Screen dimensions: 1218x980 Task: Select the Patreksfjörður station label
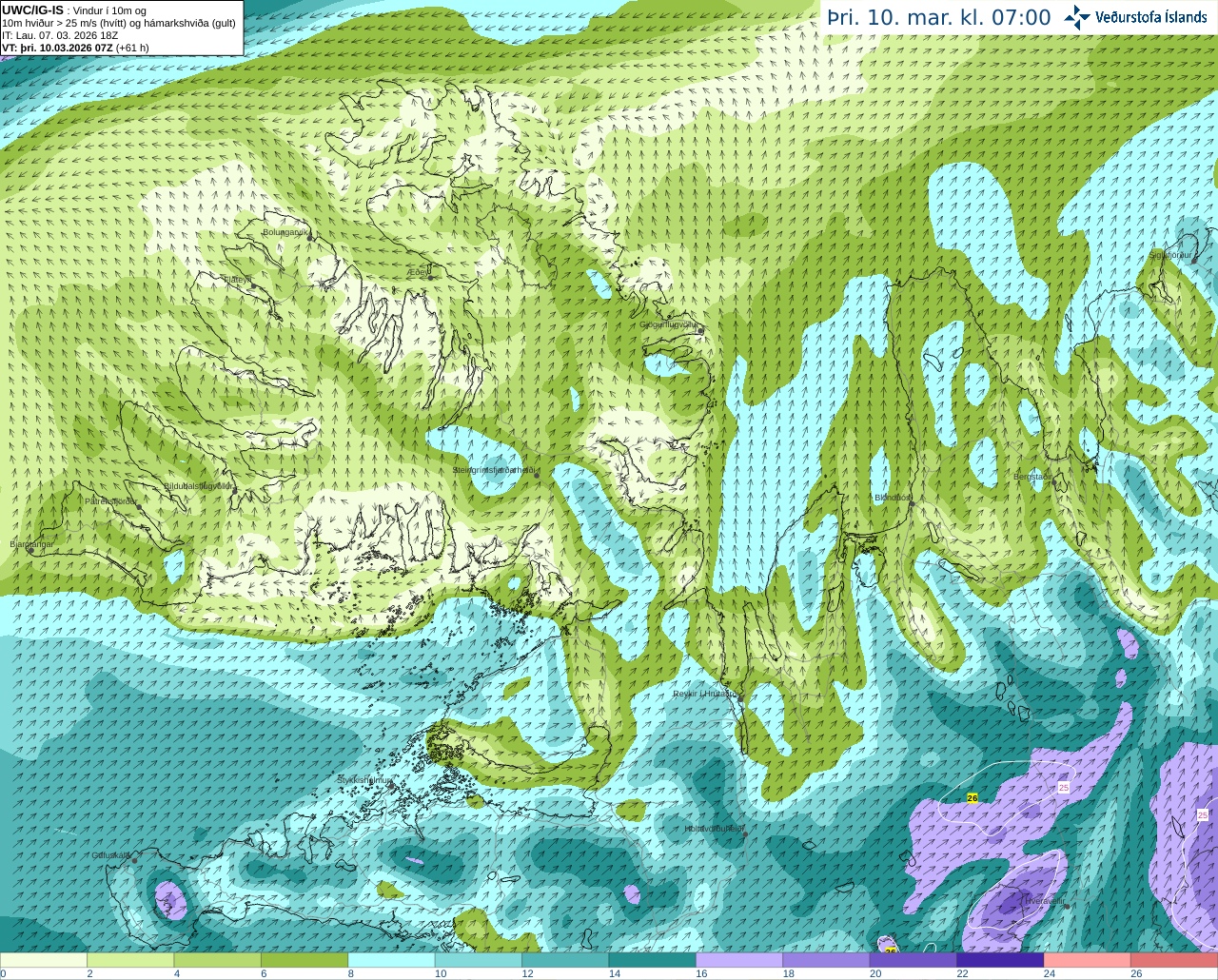(x=110, y=500)
